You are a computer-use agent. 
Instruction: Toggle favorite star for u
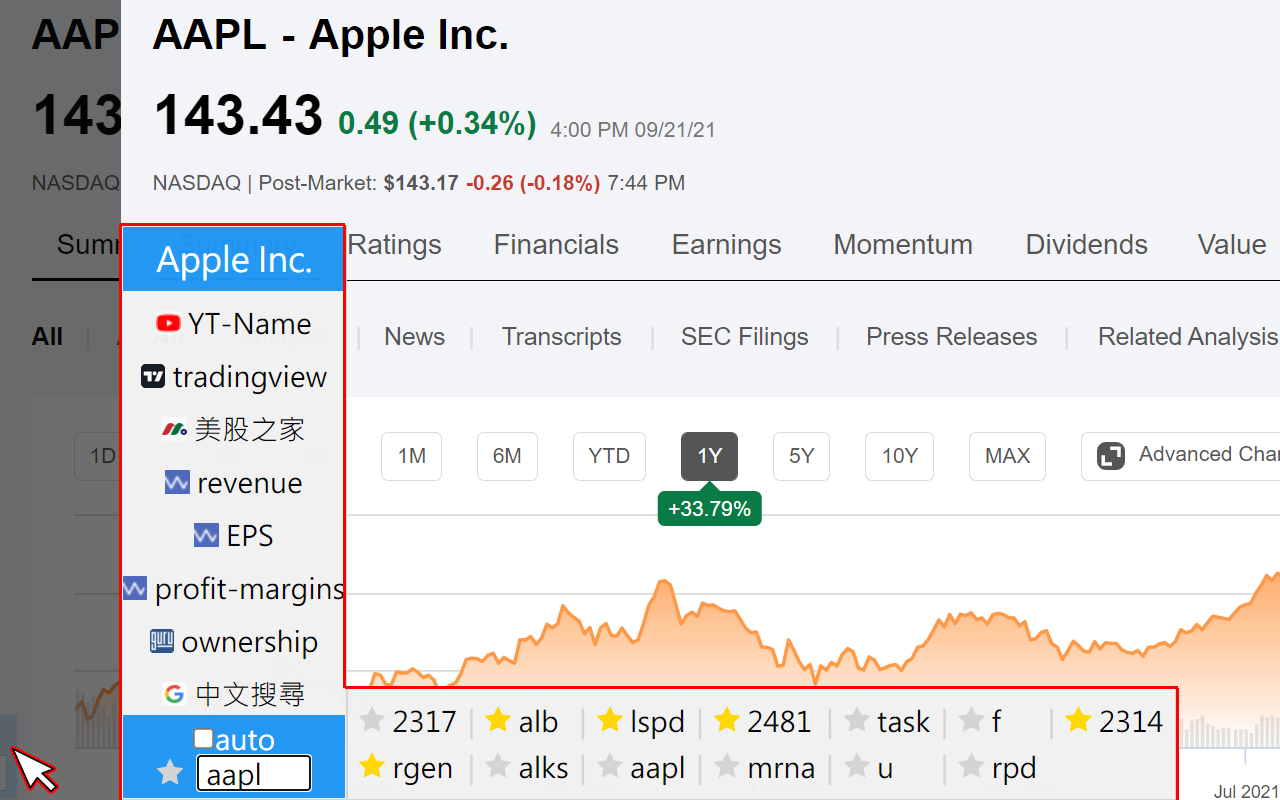857,768
